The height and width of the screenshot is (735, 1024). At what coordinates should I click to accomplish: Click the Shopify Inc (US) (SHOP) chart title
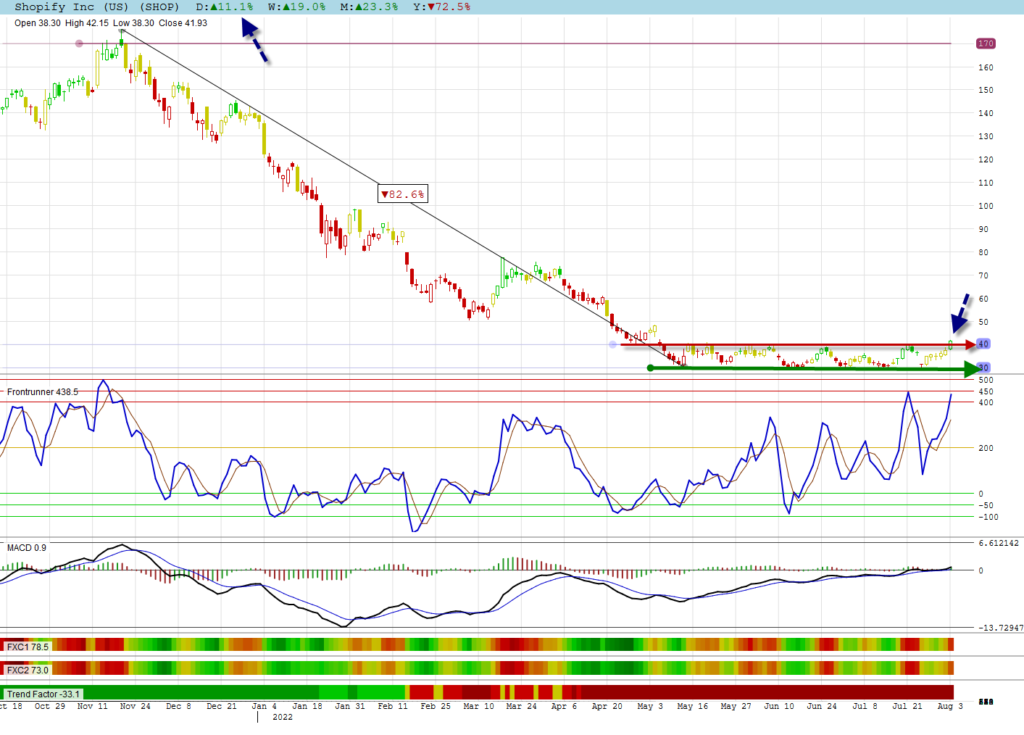(97, 7)
